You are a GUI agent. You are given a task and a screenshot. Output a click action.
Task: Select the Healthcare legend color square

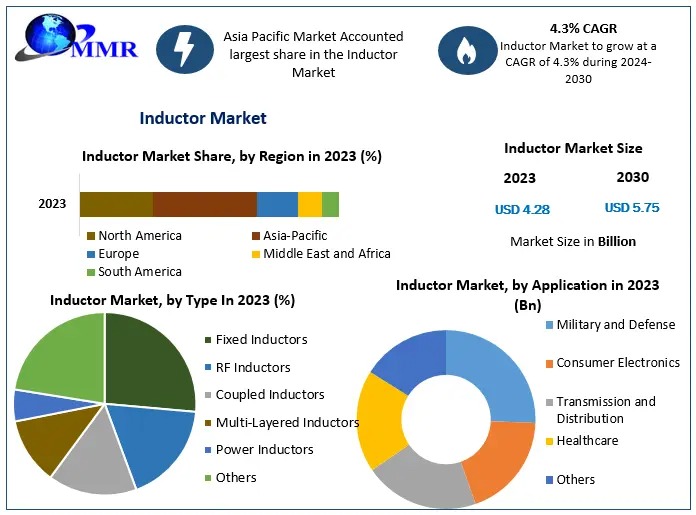pos(549,441)
